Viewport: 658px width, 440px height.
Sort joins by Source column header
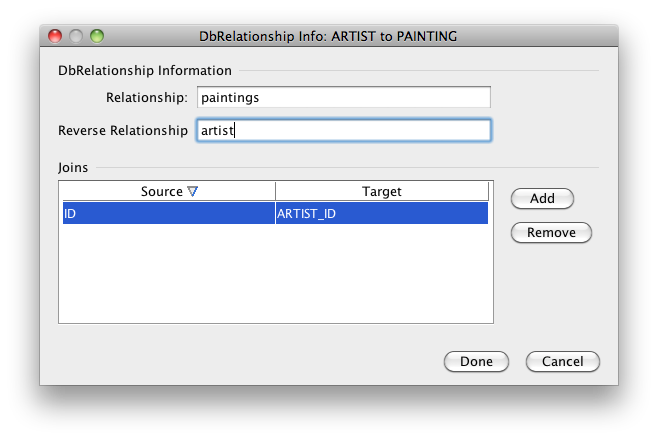click(162, 192)
